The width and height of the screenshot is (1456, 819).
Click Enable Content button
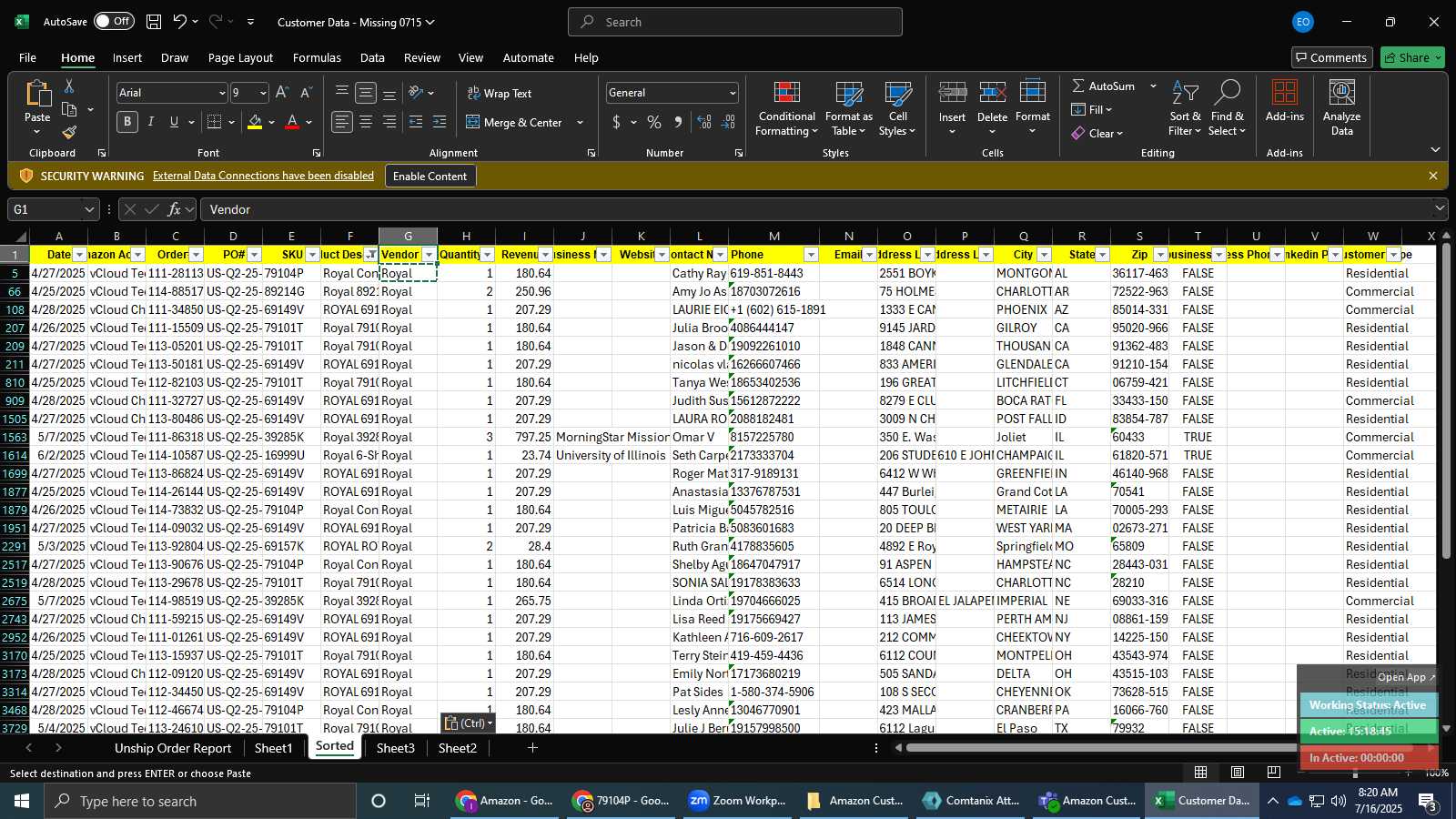tap(430, 176)
